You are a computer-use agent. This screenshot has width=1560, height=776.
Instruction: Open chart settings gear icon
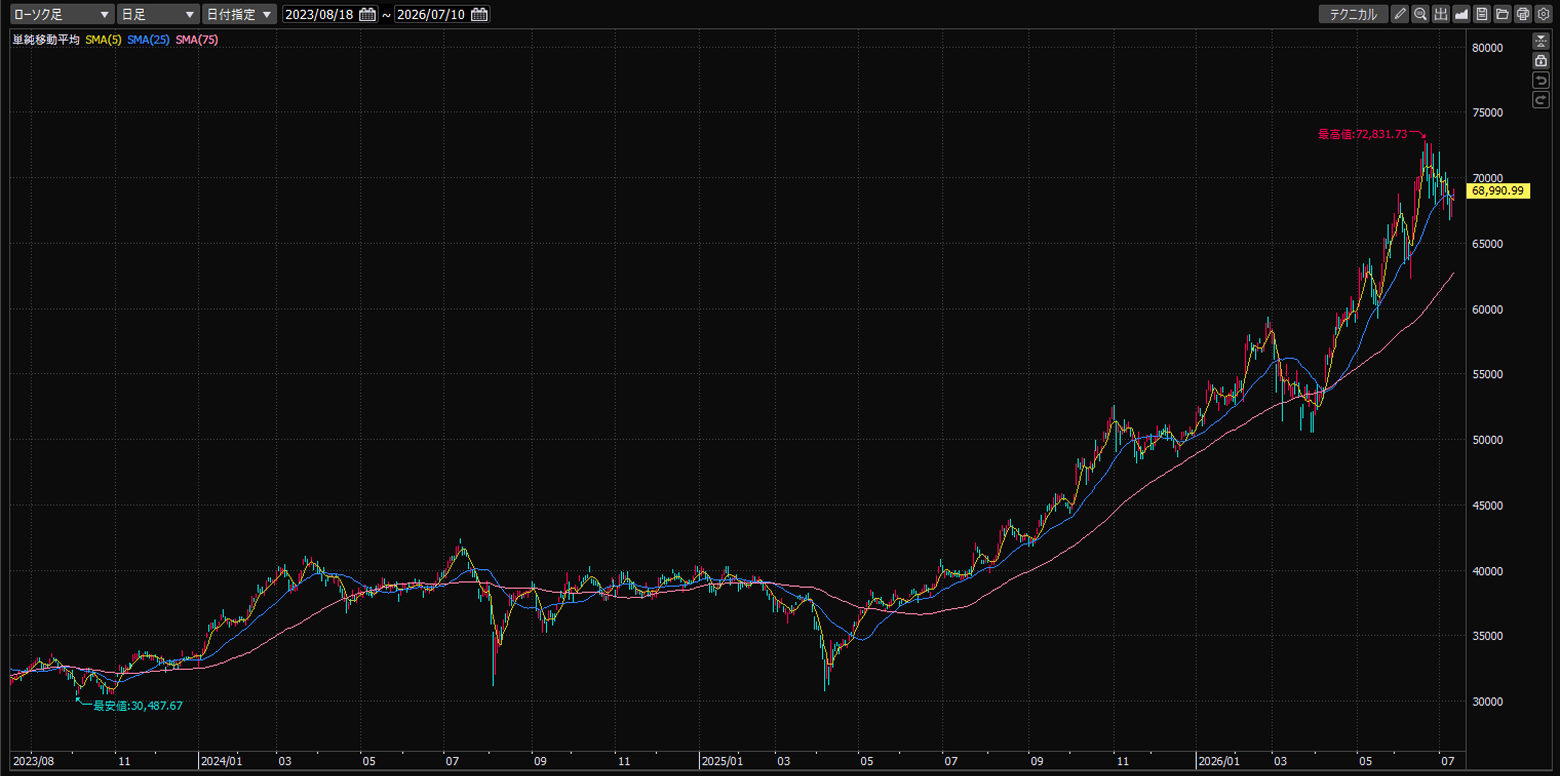click(1543, 14)
